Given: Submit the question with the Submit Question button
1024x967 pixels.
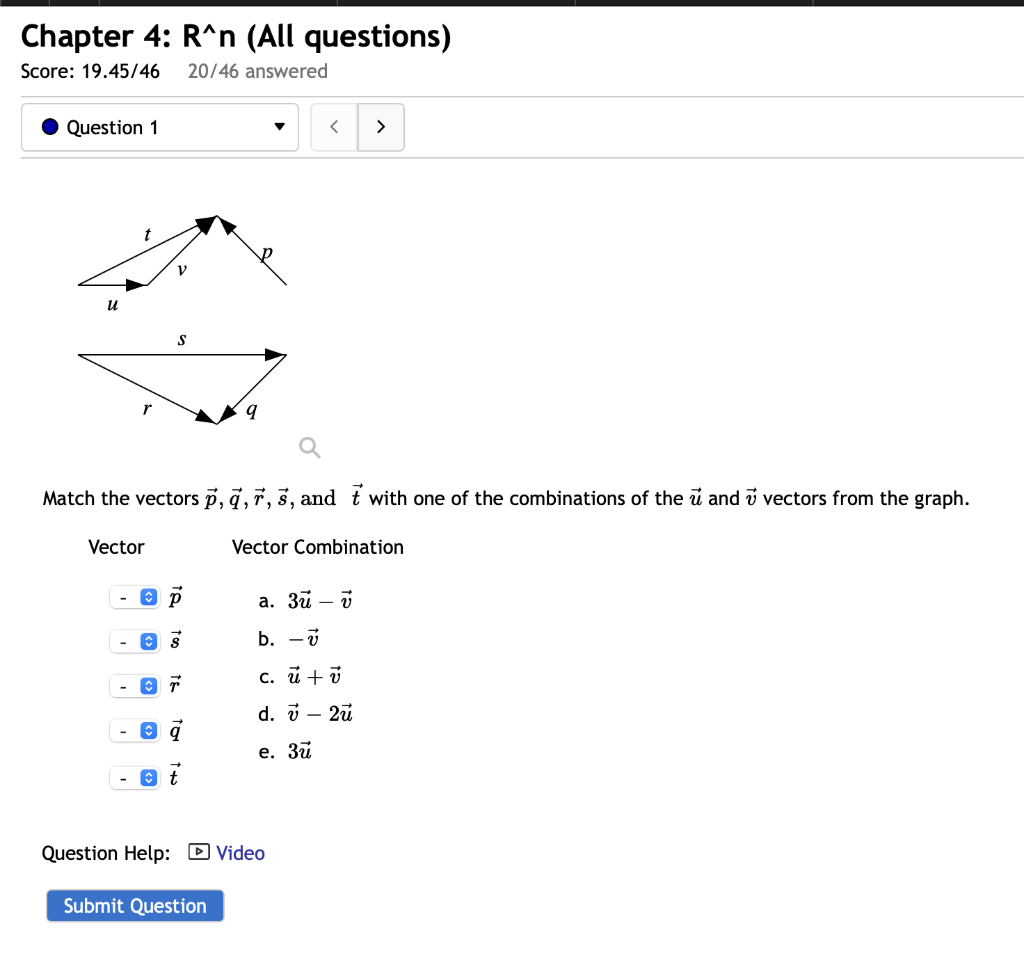Looking at the screenshot, I should pyautogui.click(x=134, y=905).
